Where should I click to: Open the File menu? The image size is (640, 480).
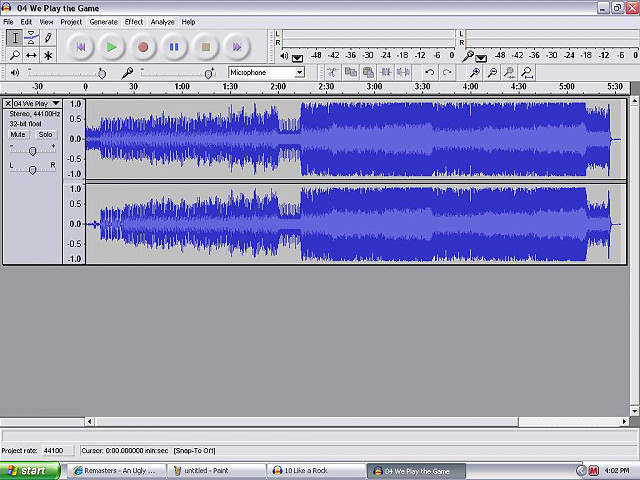pos(8,22)
